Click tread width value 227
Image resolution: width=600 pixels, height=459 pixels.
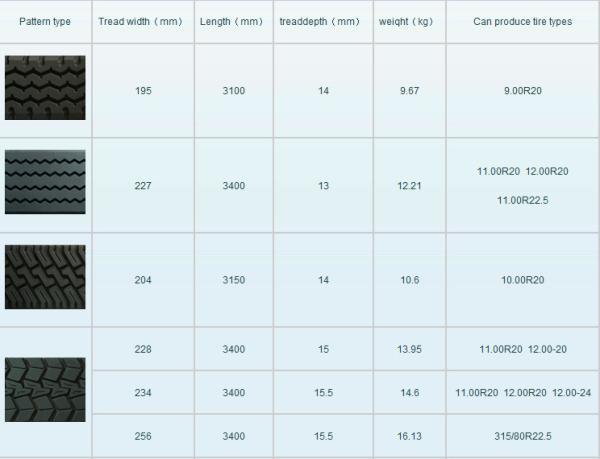[x=143, y=186]
